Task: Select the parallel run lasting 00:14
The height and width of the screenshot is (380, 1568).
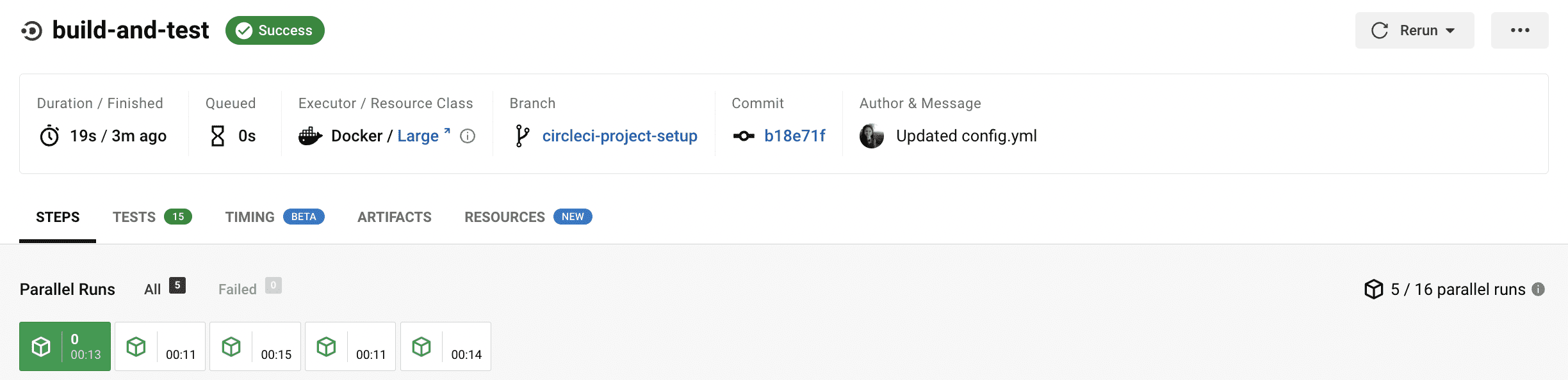Action: pos(446,346)
